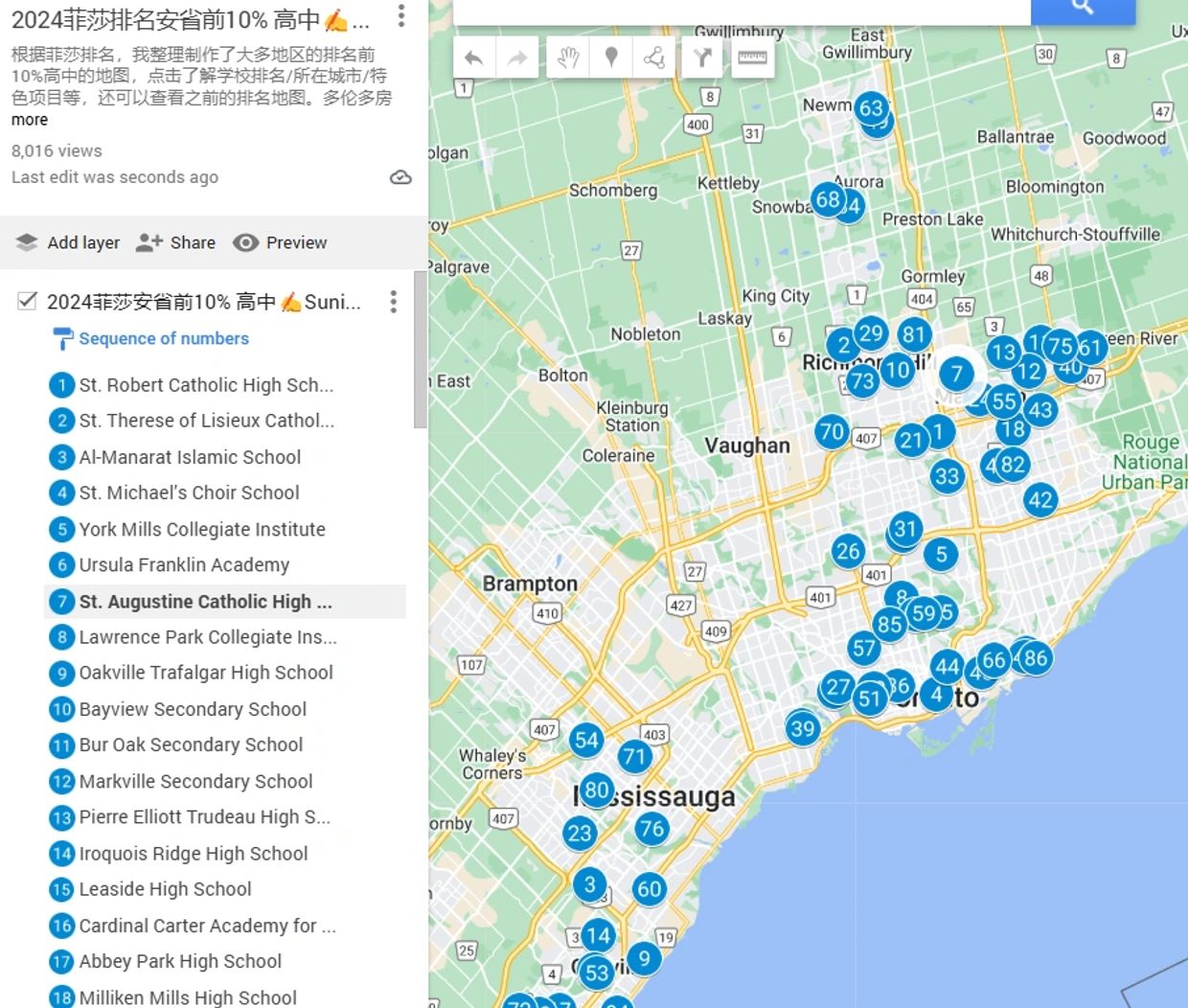Select Milliken Mills High School item

click(225, 997)
